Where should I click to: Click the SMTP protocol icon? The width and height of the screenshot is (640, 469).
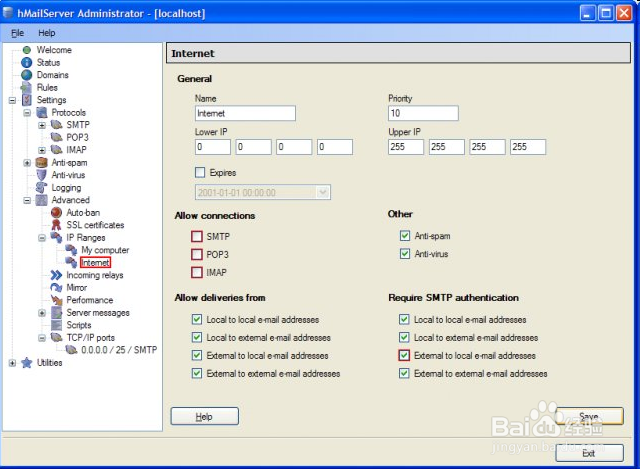(x=56, y=124)
